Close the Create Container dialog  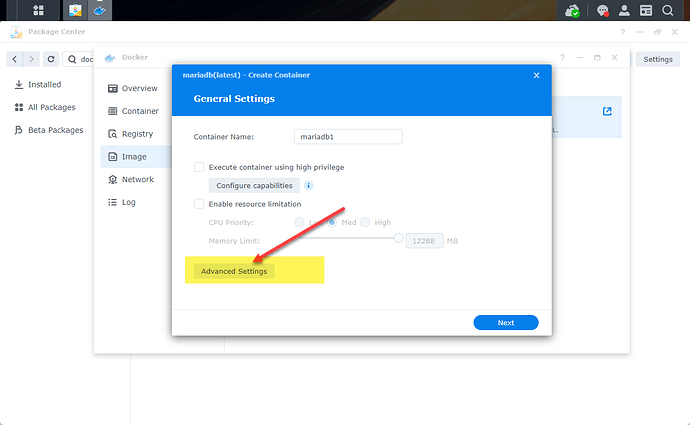point(536,75)
